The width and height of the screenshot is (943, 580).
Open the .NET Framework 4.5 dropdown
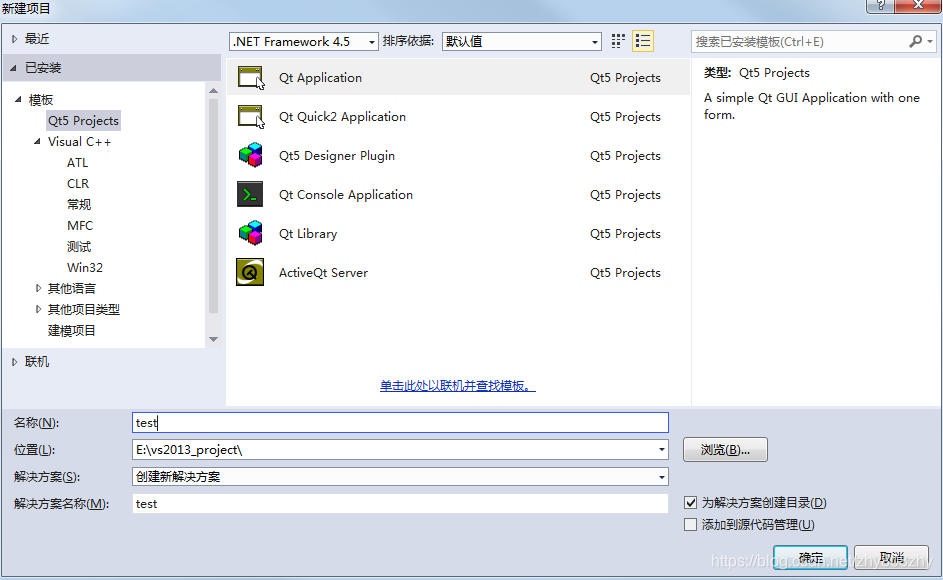[304, 42]
